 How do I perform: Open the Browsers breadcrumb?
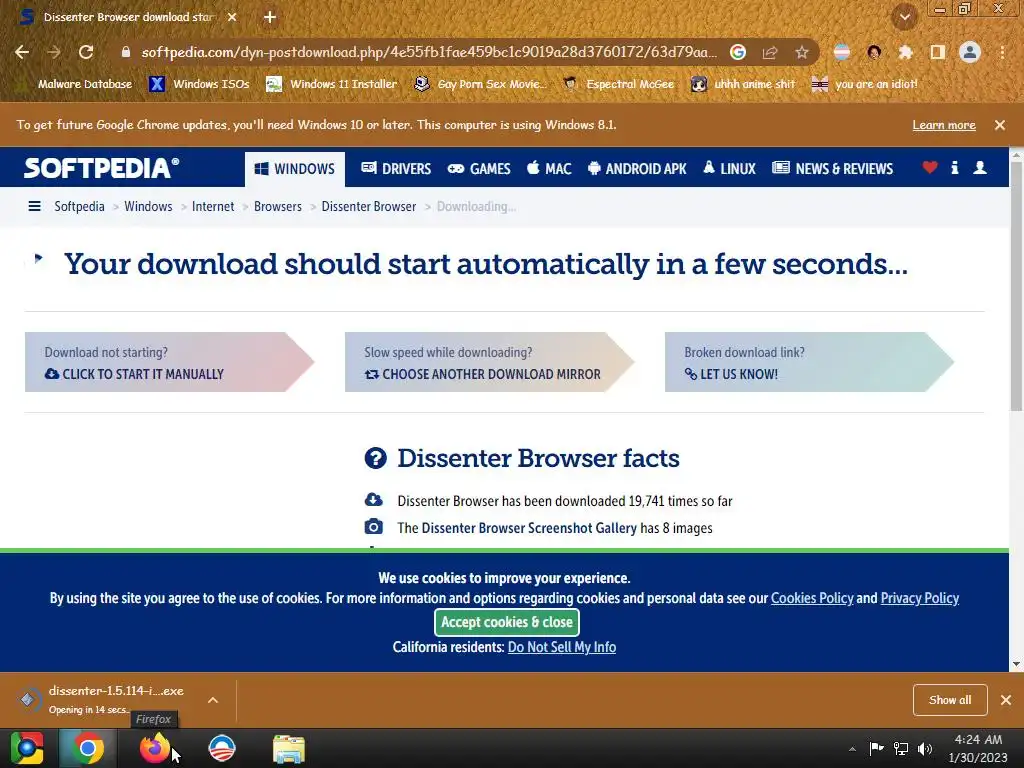tap(278, 206)
